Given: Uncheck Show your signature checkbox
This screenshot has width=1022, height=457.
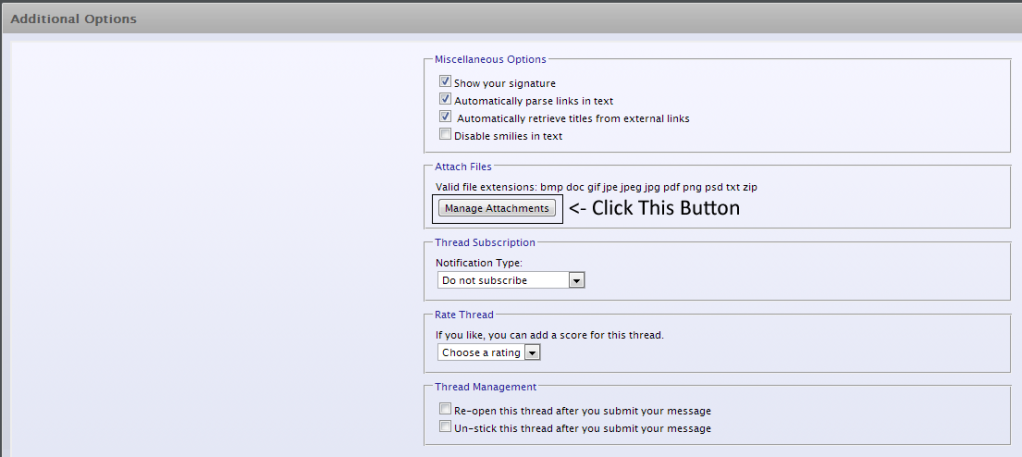Looking at the screenshot, I should point(445,82).
